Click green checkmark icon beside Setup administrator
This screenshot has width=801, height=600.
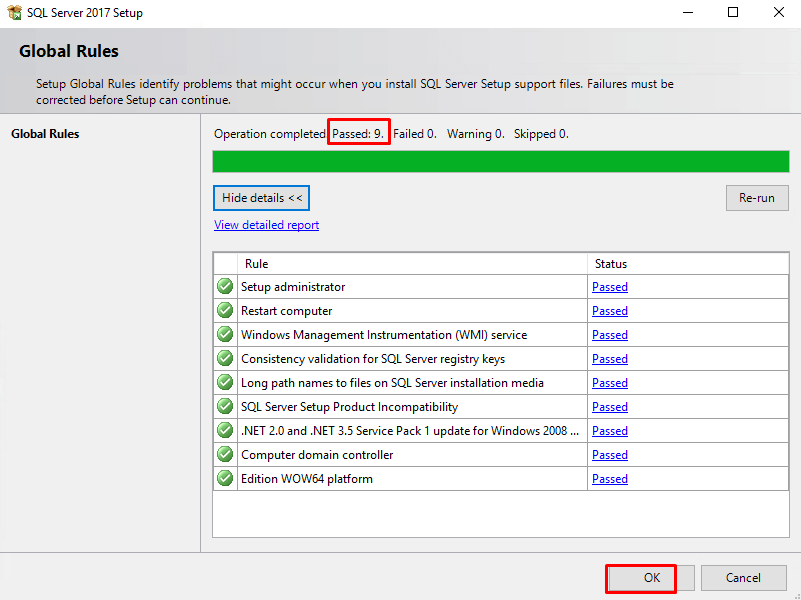(x=225, y=286)
